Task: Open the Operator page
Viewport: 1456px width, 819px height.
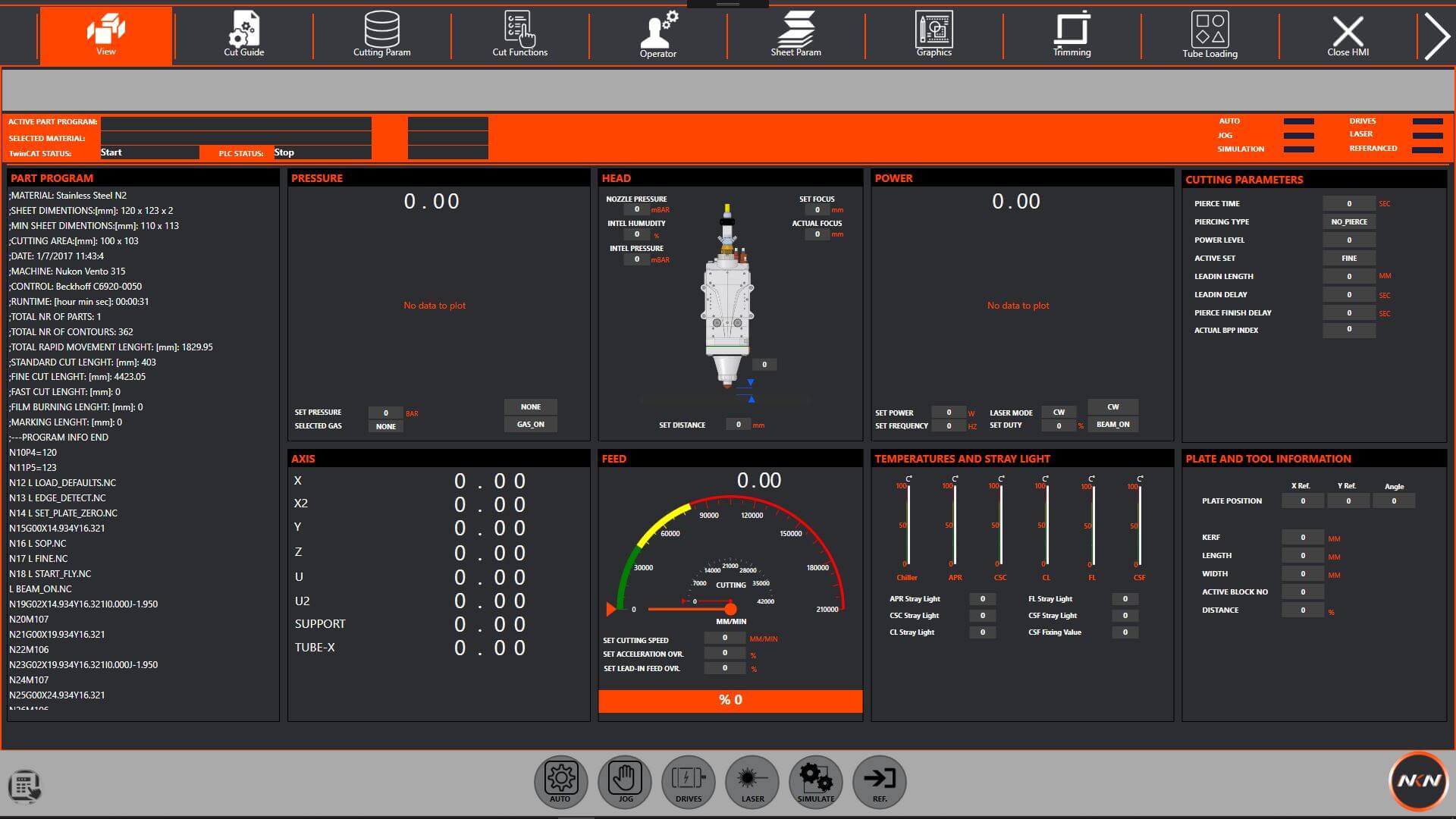Action: tap(657, 35)
